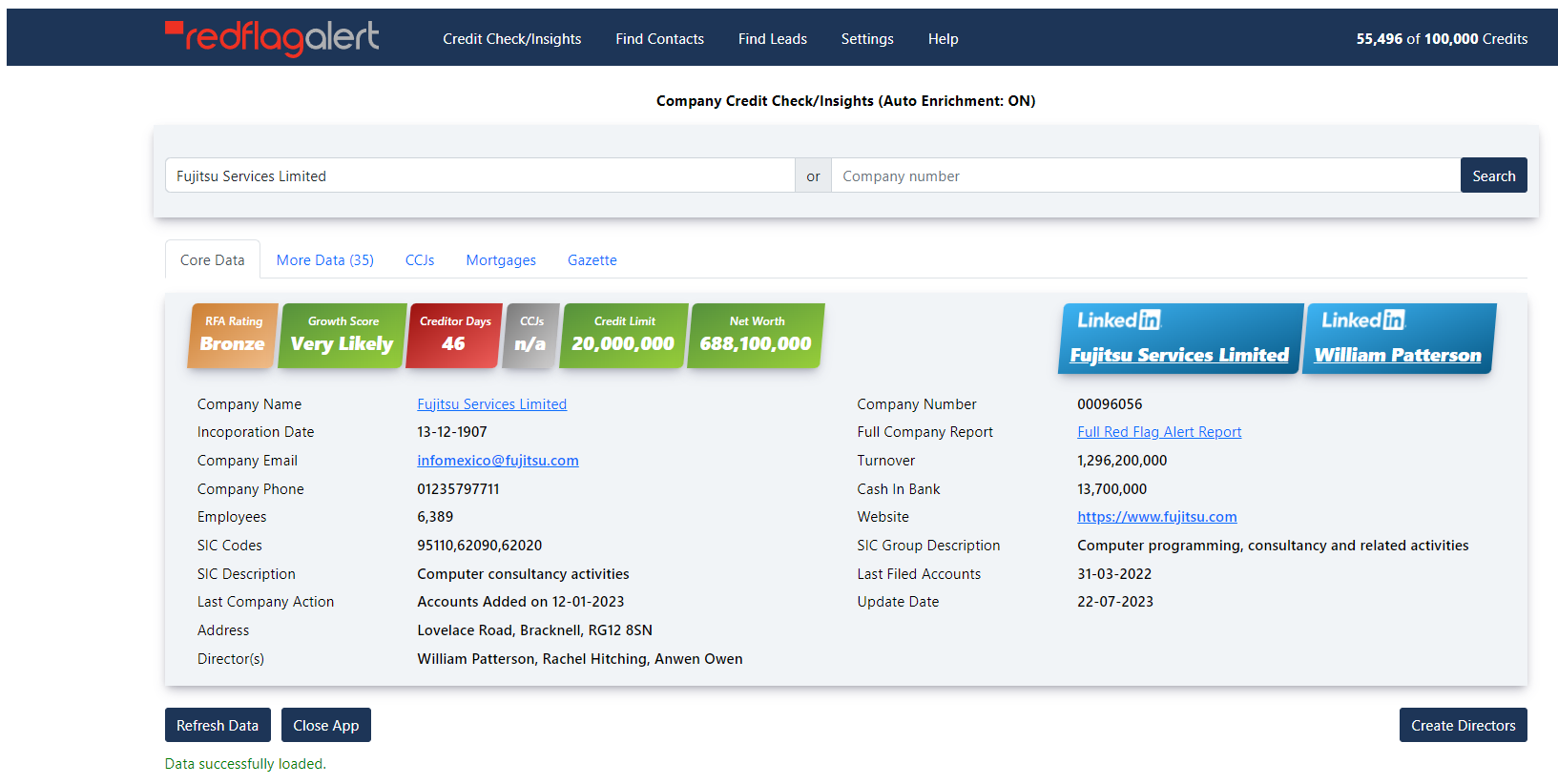Select the Credit Limit 20,000,000 badge

coord(624,336)
